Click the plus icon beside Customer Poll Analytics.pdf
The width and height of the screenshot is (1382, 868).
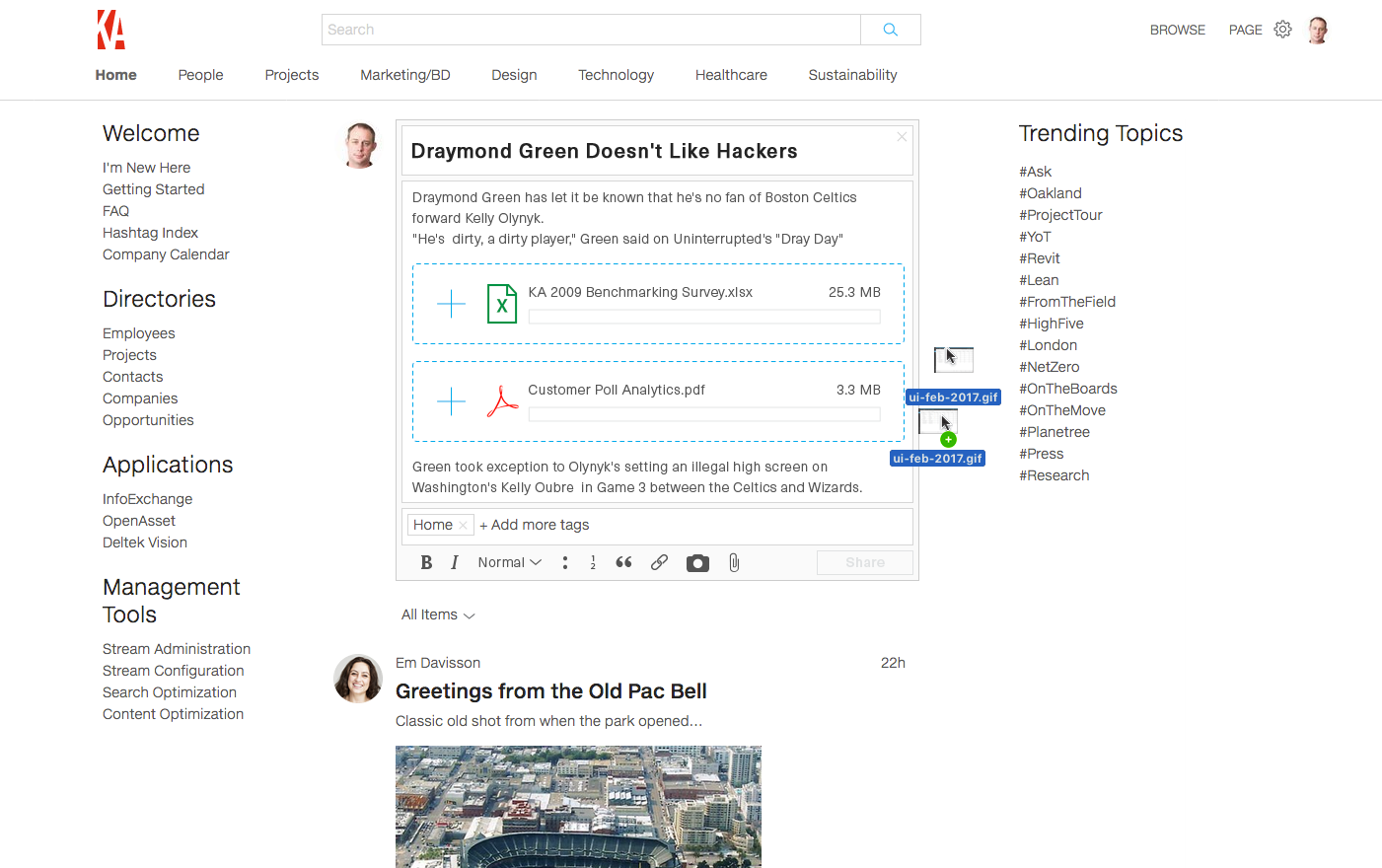(451, 401)
